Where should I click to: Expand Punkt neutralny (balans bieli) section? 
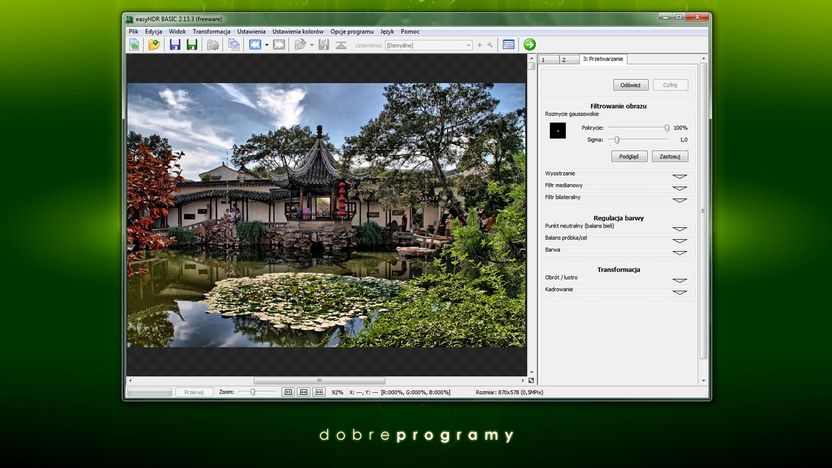tap(680, 229)
